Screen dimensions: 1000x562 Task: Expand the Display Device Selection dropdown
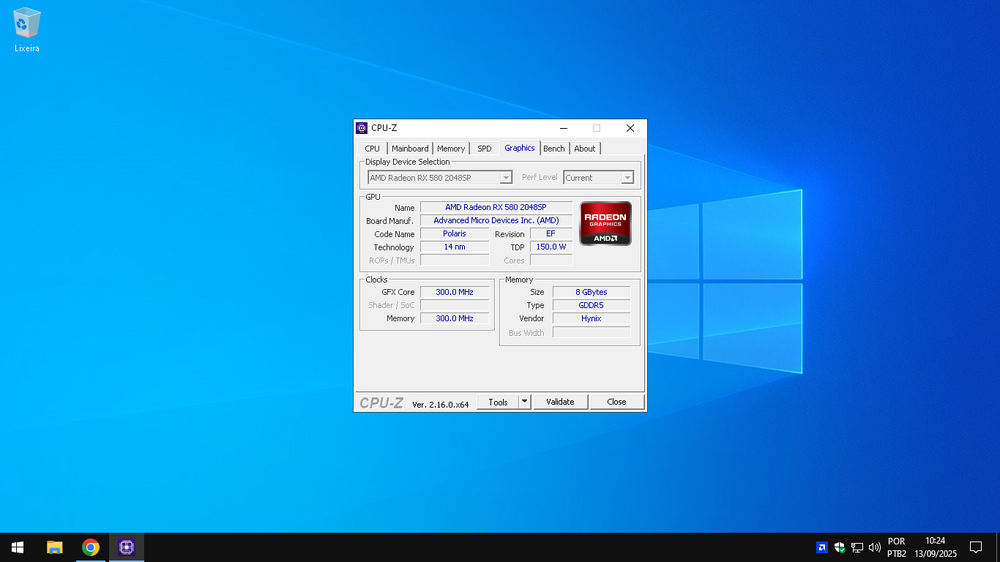point(505,178)
